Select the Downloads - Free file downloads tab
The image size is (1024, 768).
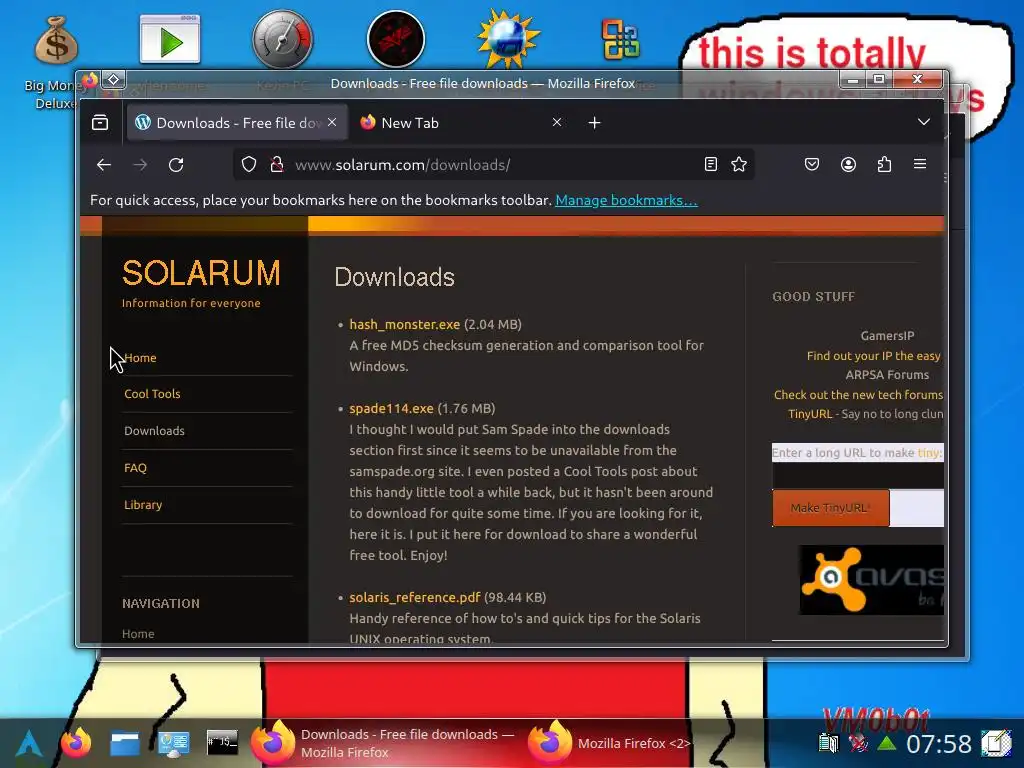(237, 123)
